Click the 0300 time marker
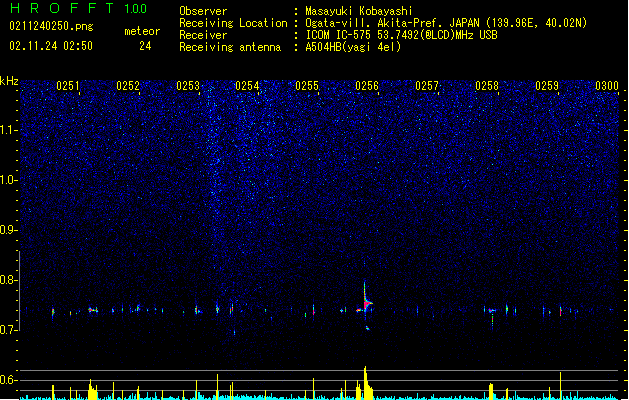 click(607, 86)
